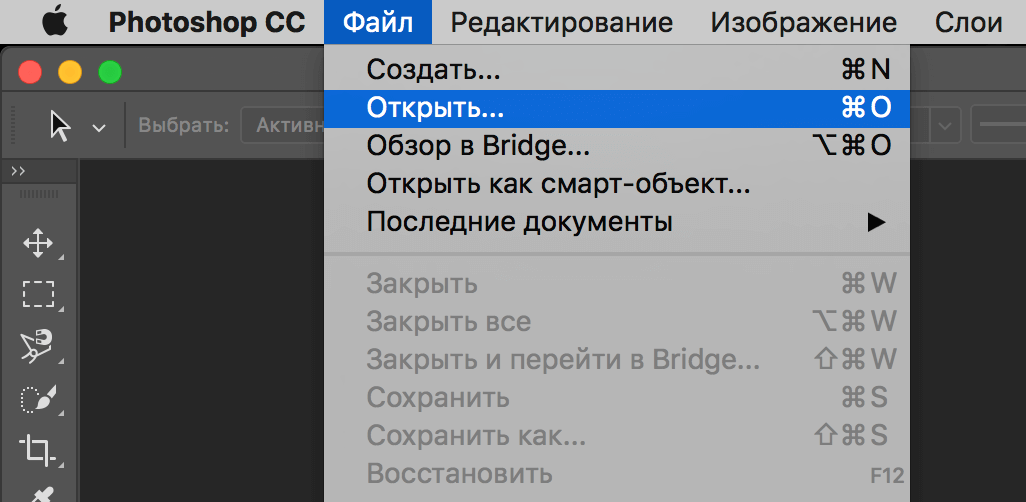Select 'Обзор в Bridge...' menu item
The height and width of the screenshot is (502, 1026).
(478, 146)
